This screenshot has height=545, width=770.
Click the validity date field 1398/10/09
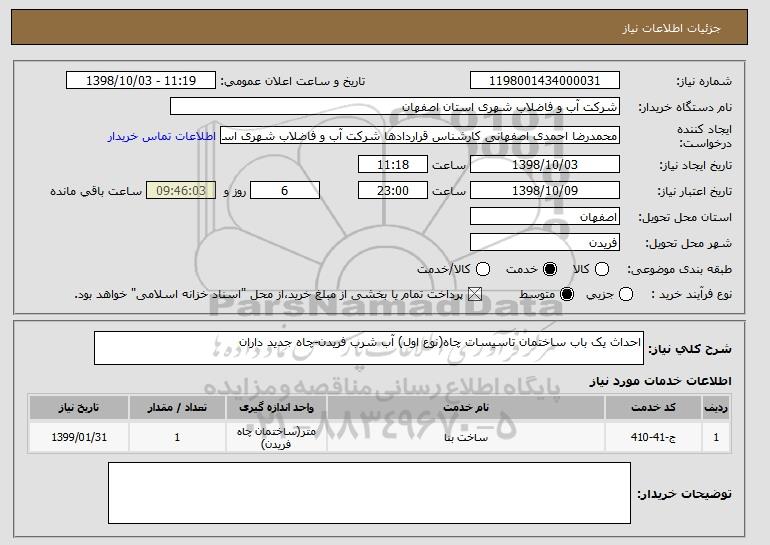point(545,190)
